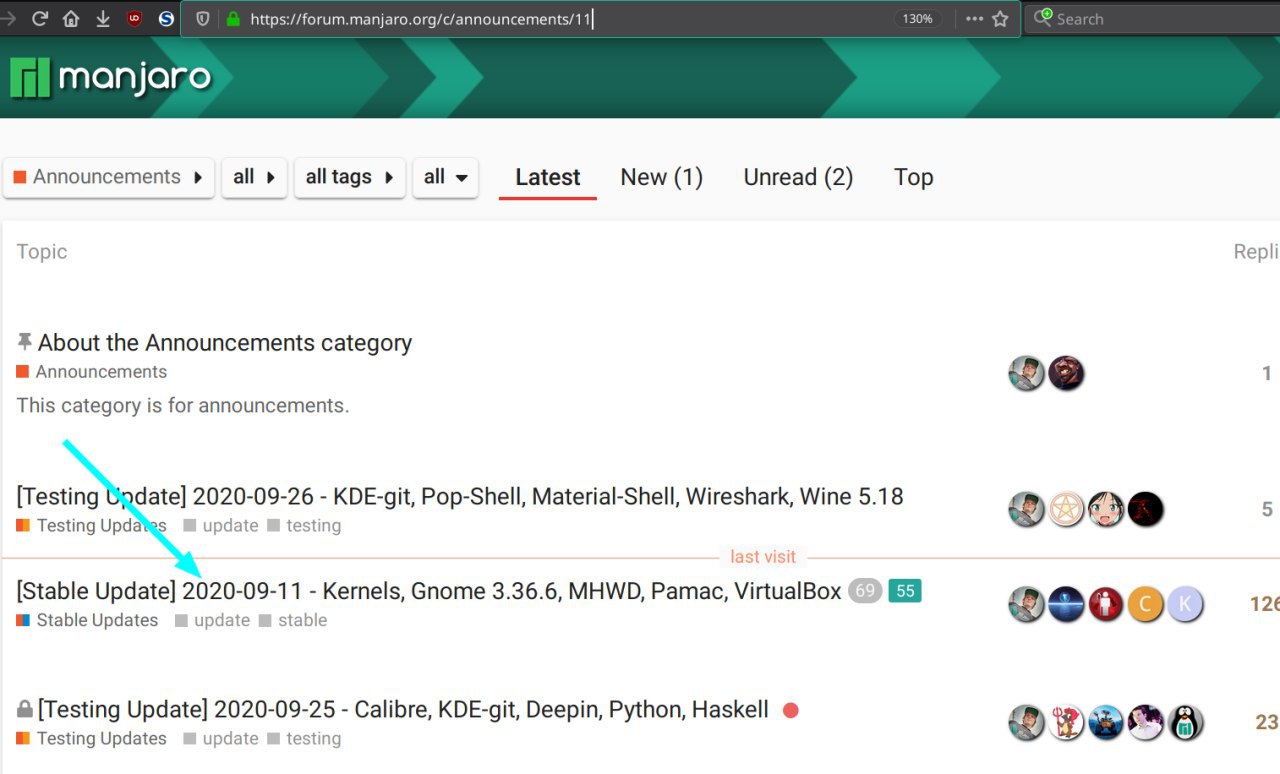
Task: Click 'testing' tag under 2020-09-26 topic
Action: click(304, 526)
